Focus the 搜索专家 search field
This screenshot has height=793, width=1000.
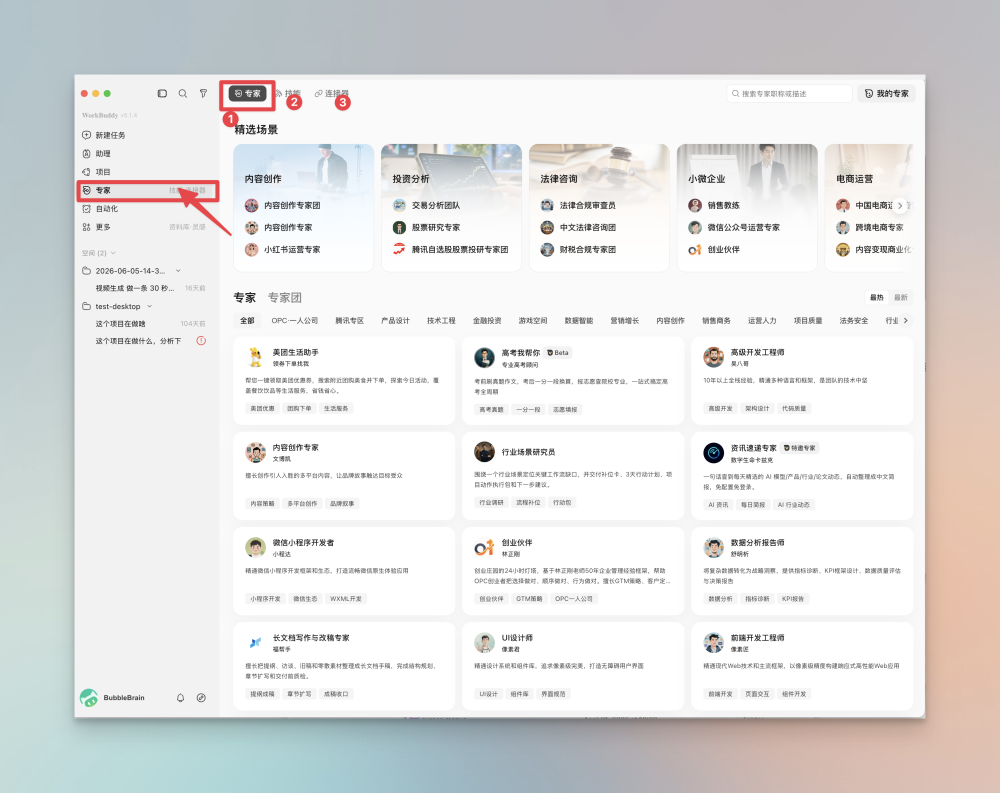coord(789,94)
